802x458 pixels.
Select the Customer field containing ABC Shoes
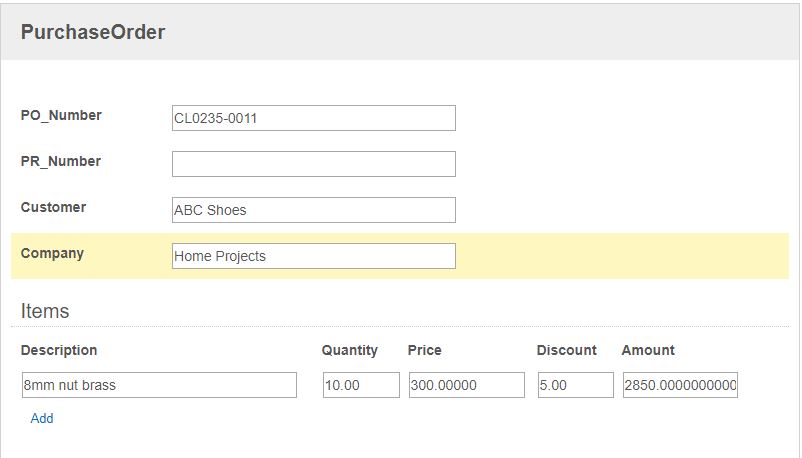314,210
